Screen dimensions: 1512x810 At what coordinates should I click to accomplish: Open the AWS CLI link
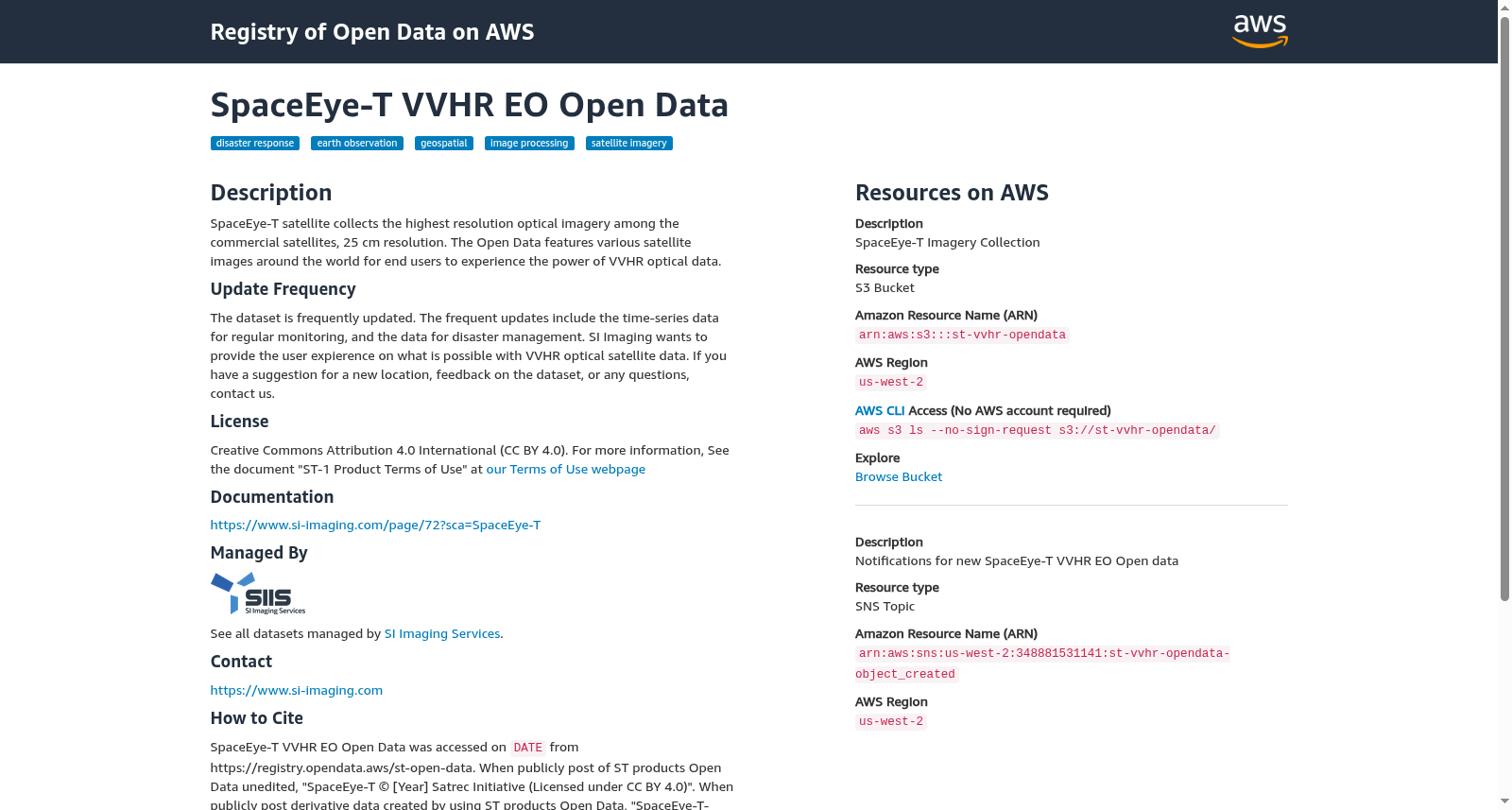pyautogui.click(x=880, y=411)
